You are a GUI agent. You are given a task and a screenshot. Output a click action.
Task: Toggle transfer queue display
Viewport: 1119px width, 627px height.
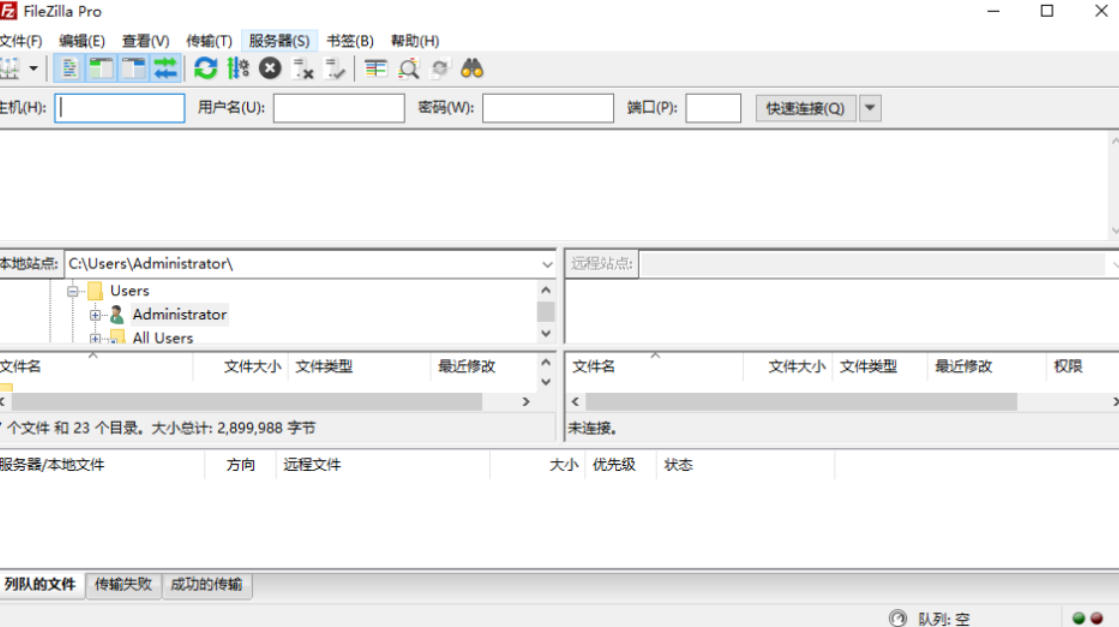coord(165,68)
